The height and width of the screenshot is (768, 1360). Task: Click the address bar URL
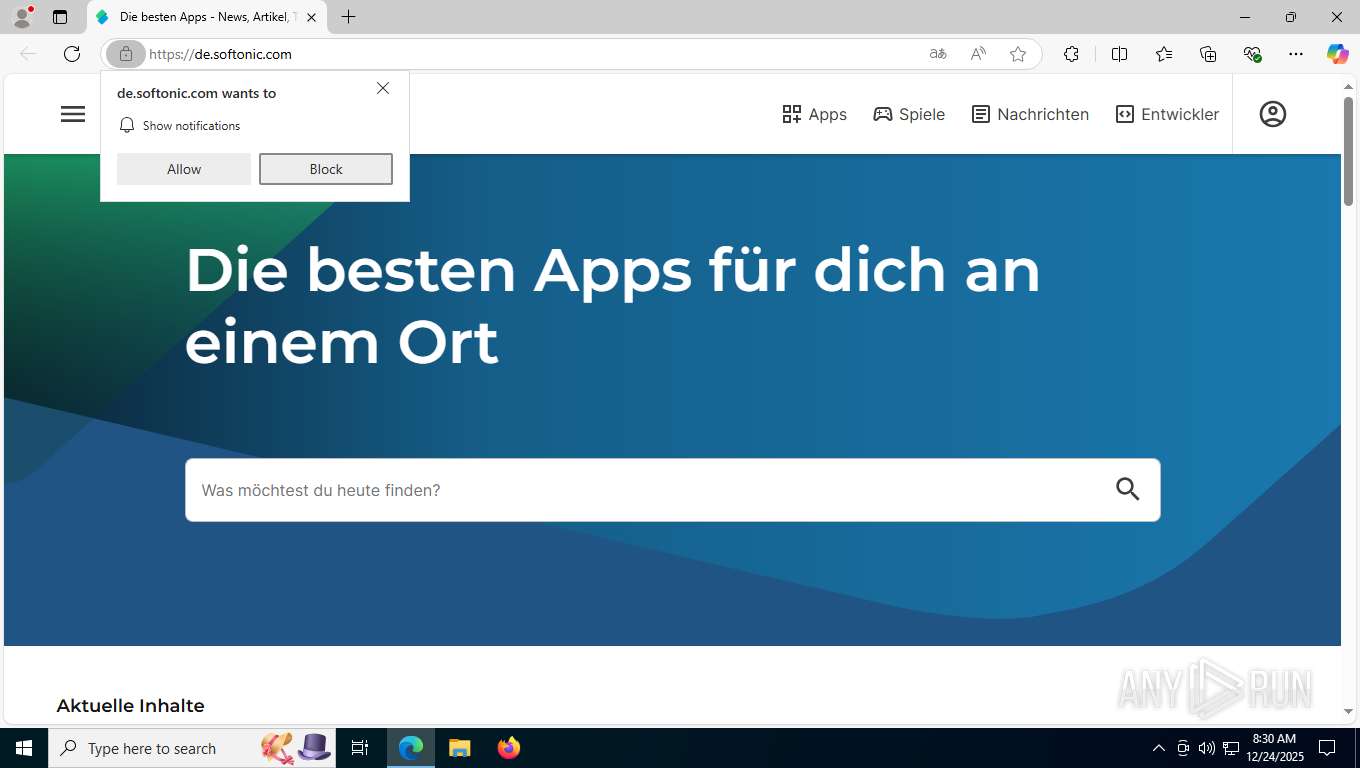[221, 54]
